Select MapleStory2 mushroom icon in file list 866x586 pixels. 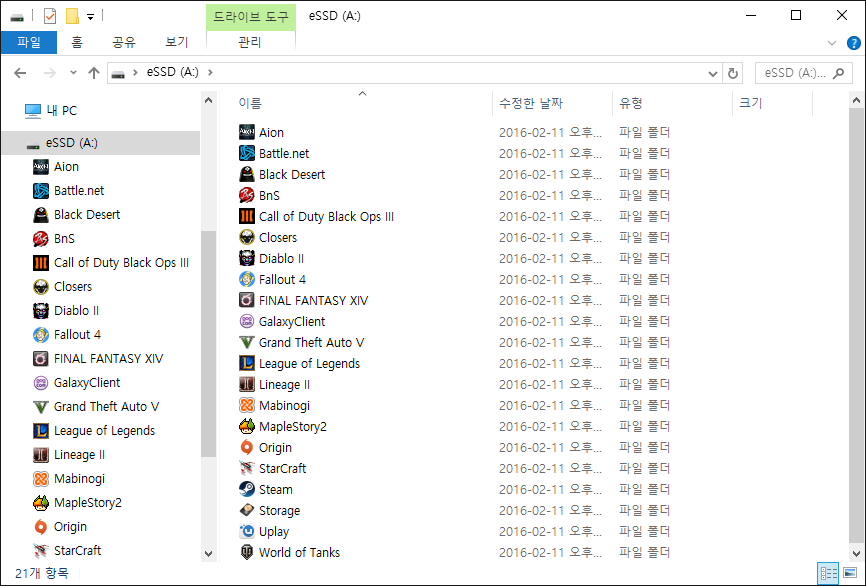[247, 426]
